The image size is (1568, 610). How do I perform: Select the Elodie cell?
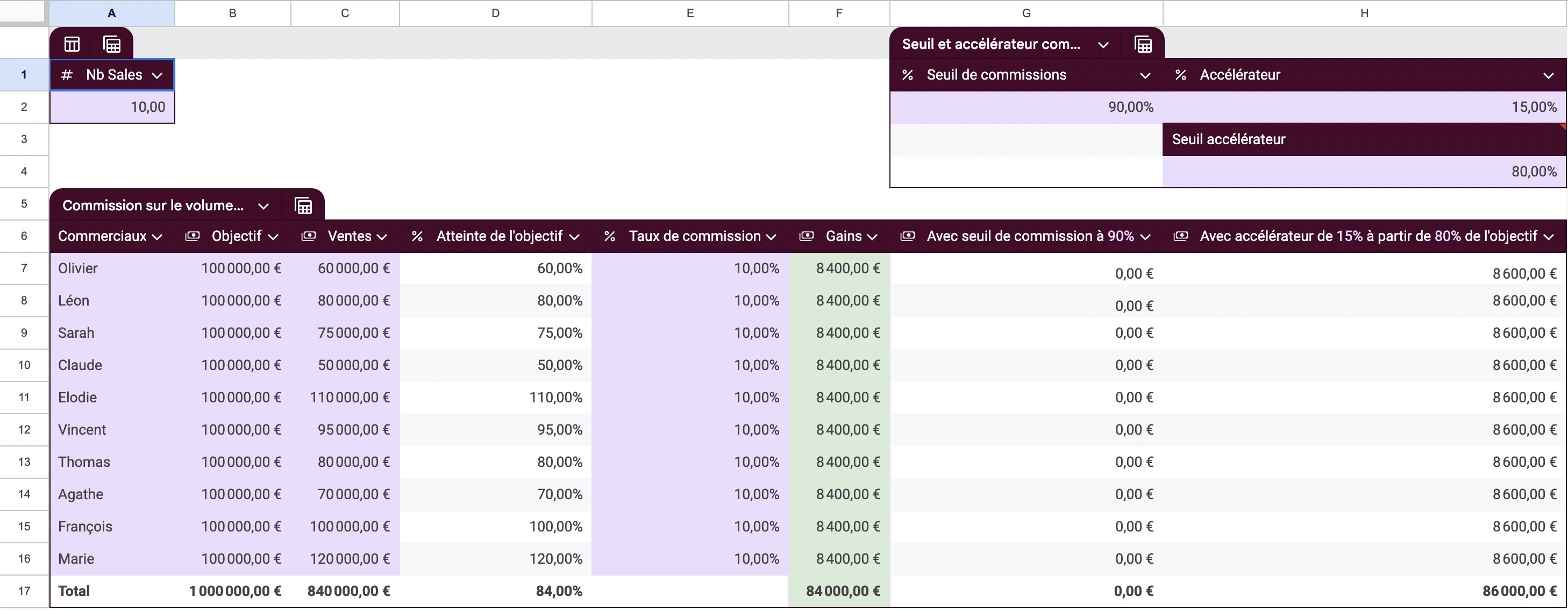[x=112, y=398]
